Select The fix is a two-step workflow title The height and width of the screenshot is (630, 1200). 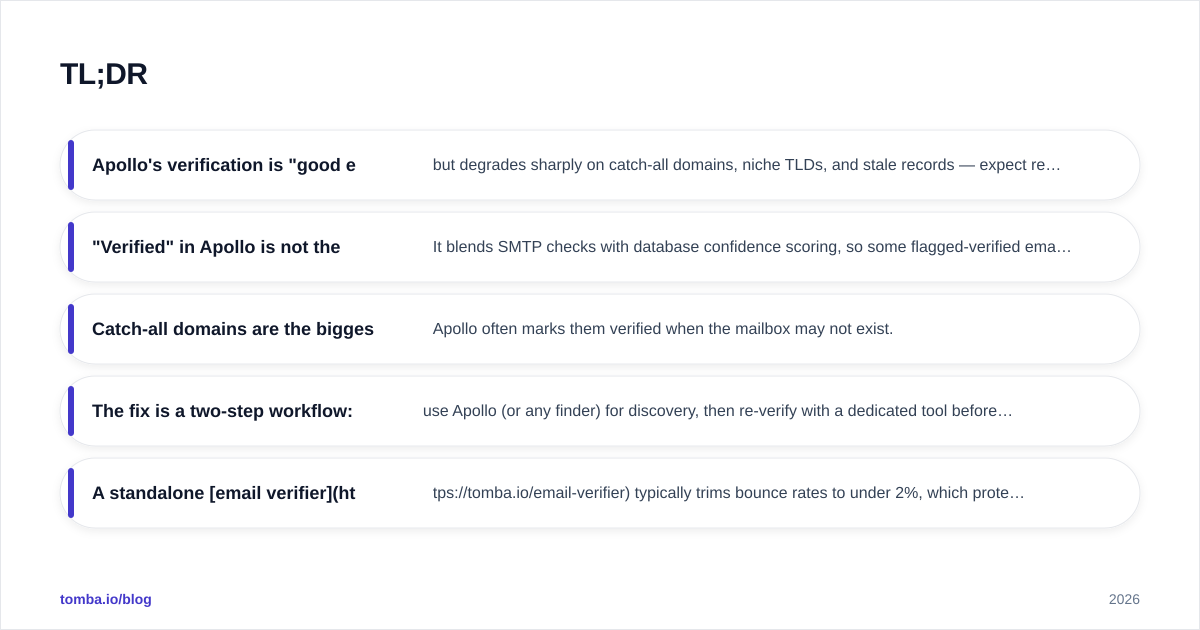coord(222,411)
